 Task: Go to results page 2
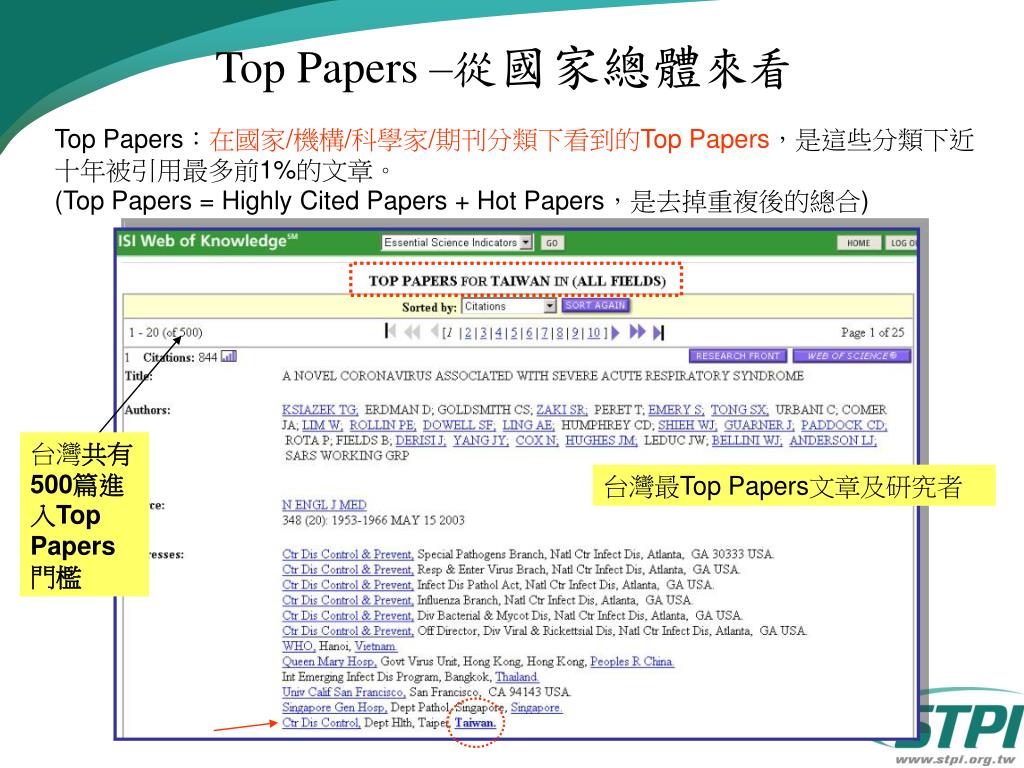(x=468, y=333)
